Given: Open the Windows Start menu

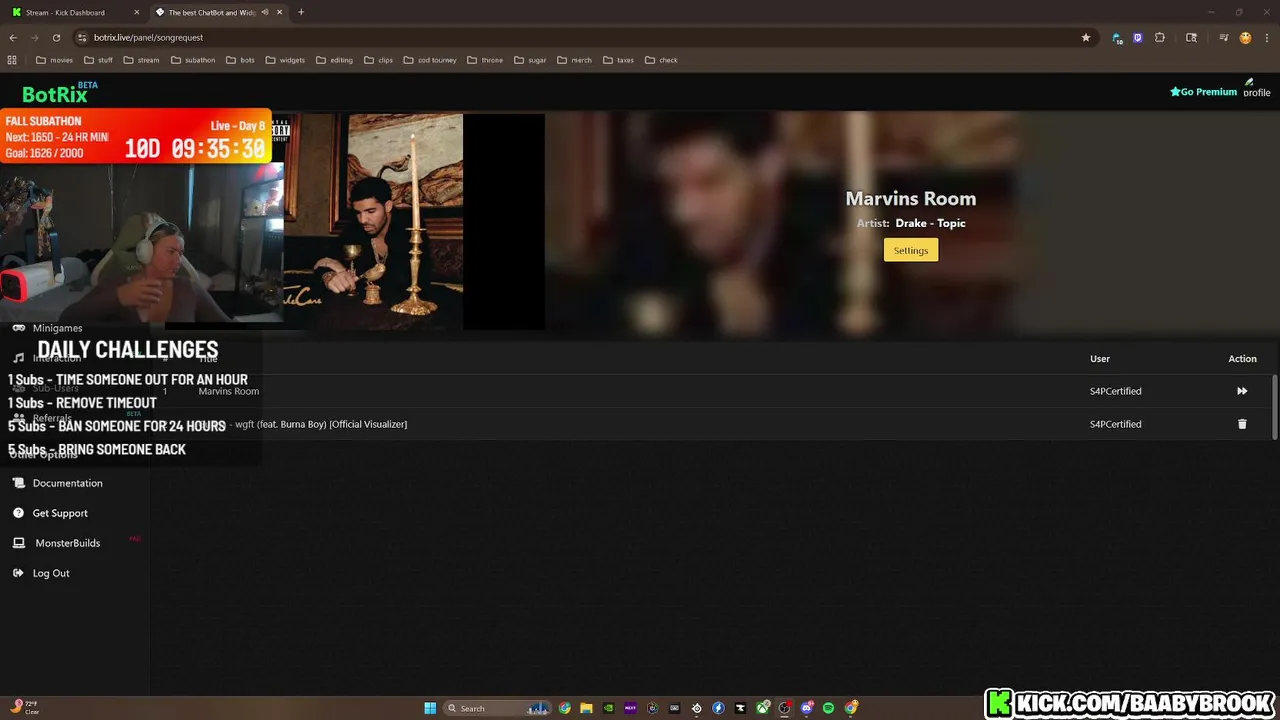Looking at the screenshot, I should 430,708.
